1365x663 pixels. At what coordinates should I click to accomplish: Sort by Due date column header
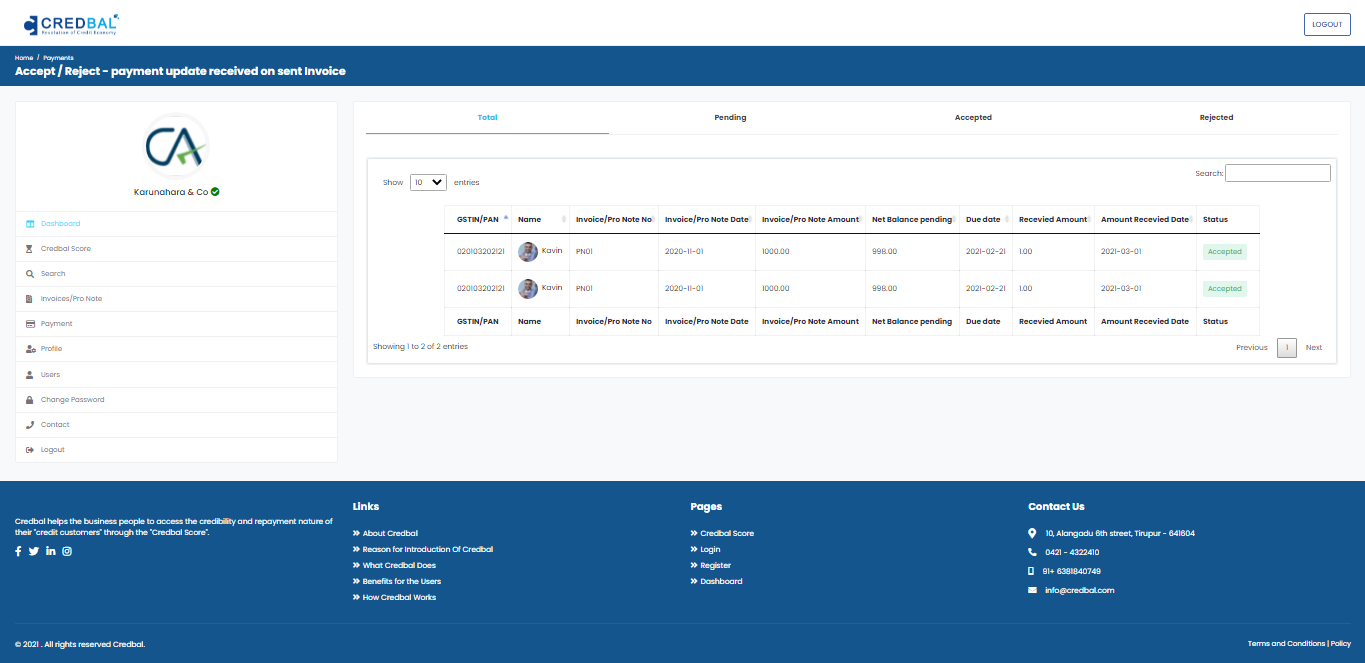tap(986, 219)
